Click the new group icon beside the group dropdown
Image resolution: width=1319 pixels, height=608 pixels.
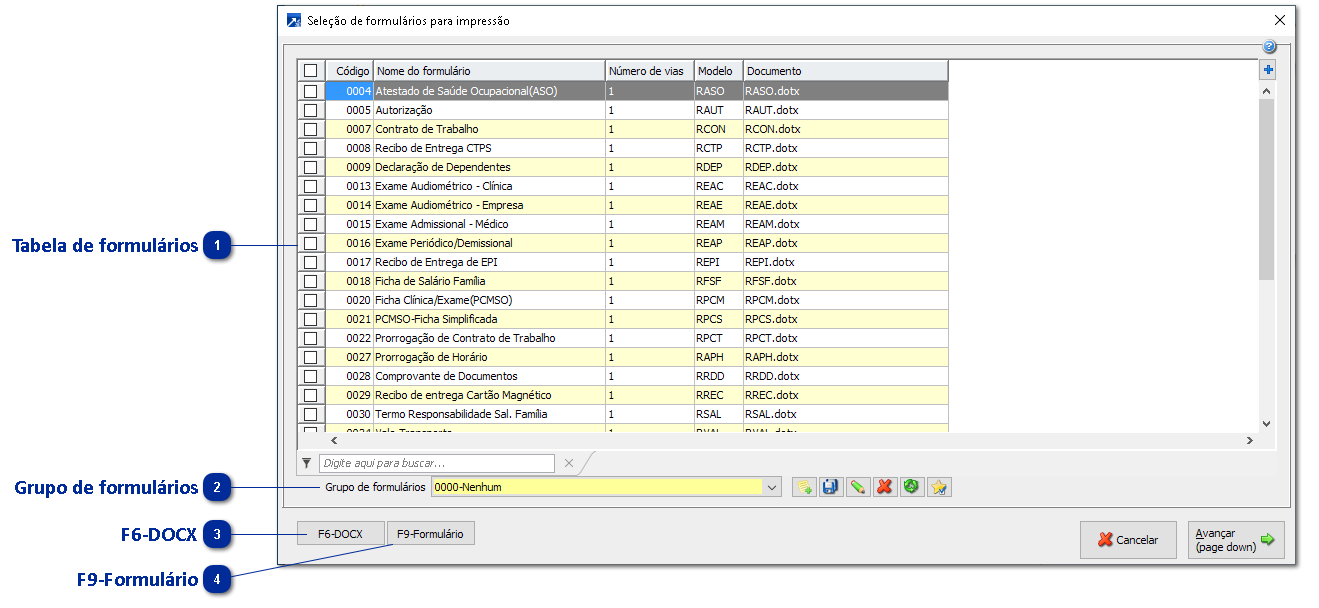803,487
